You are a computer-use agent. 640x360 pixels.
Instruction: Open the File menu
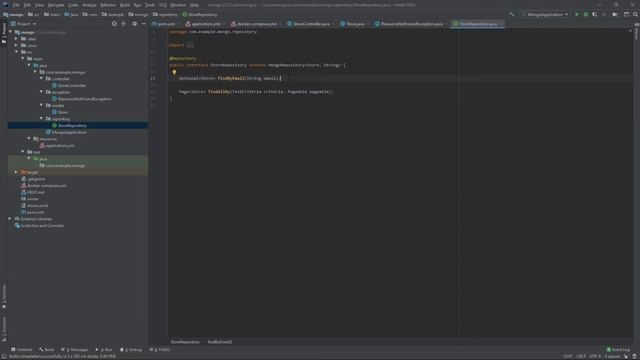pos(16,5)
